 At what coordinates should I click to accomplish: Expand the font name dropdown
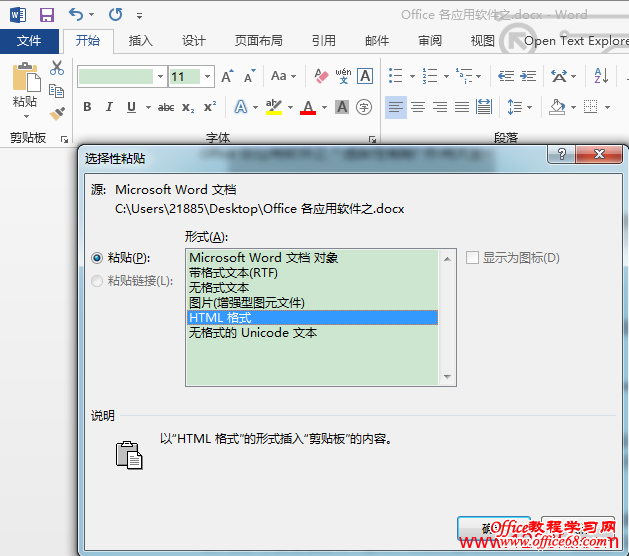(160, 76)
